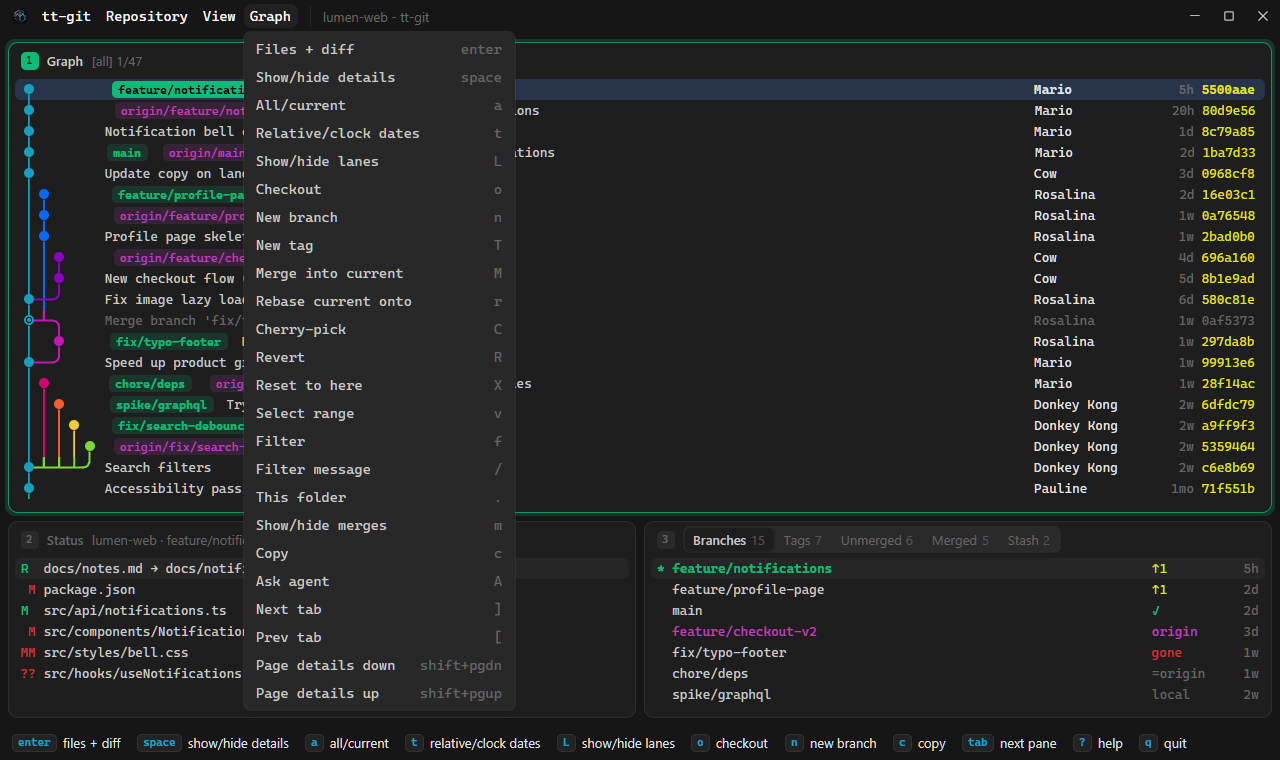The height and width of the screenshot is (760, 1280).
Task: Select the feature/profile-page branch row
Action: pyautogui.click(x=957, y=589)
